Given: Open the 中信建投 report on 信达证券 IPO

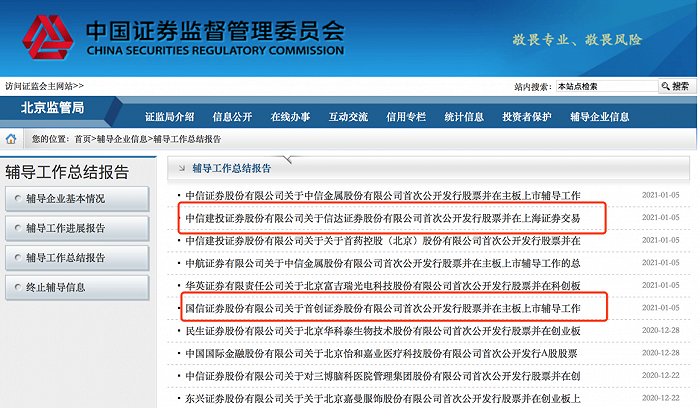Looking at the screenshot, I should click(380, 217).
